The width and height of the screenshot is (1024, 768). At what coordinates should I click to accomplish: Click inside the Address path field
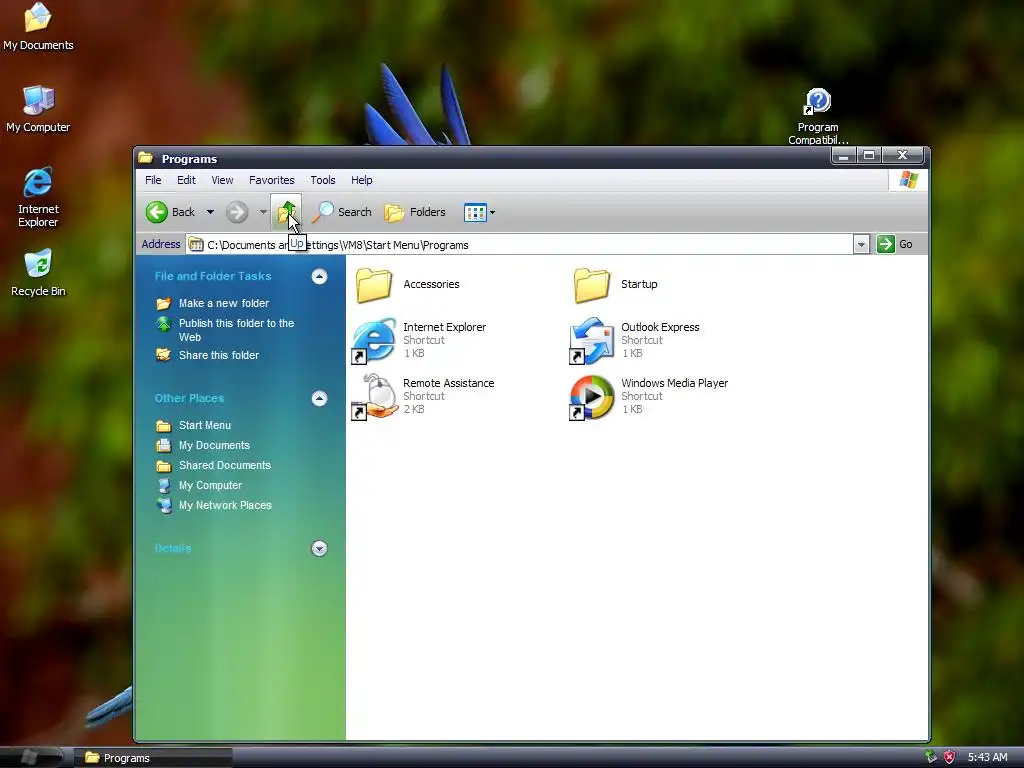(x=519, y=245)
